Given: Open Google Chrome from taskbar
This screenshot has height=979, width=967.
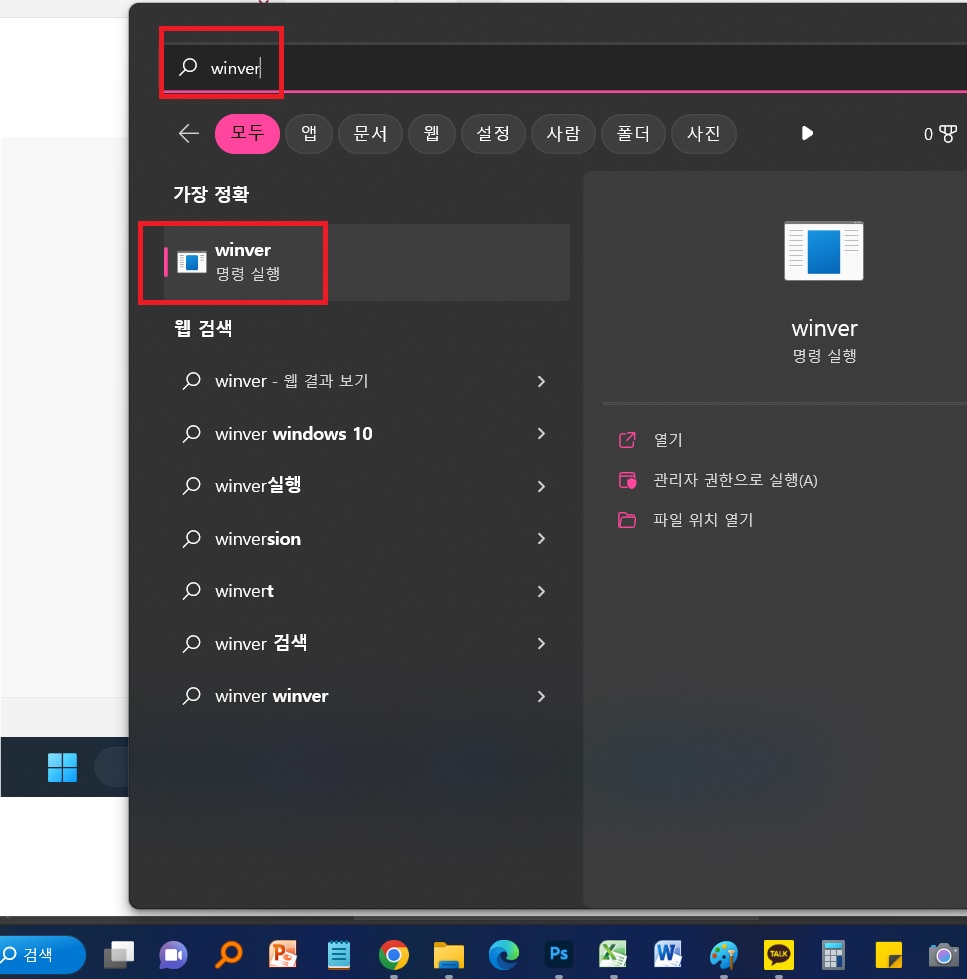Looking at the screenshot, I should [x=393, y=955].
